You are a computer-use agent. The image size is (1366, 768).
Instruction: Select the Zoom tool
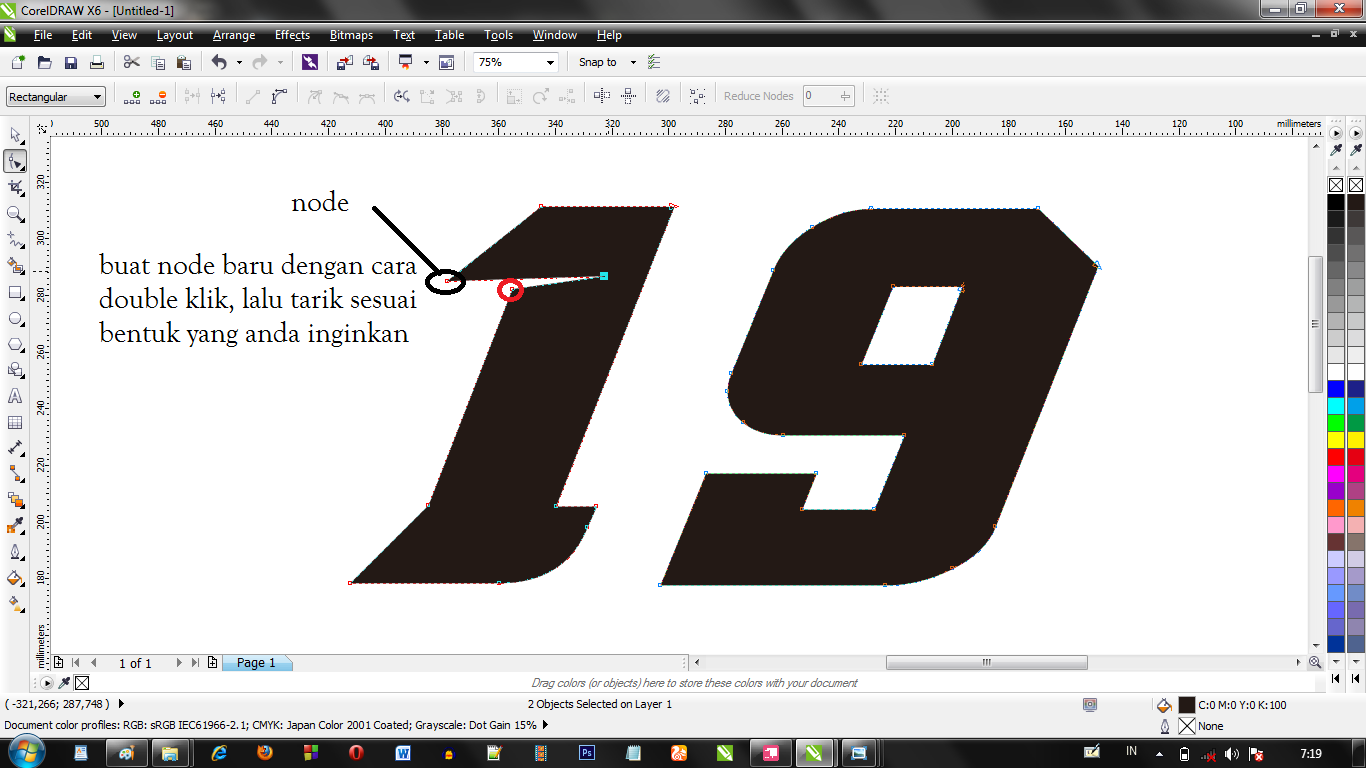[14, 213]
